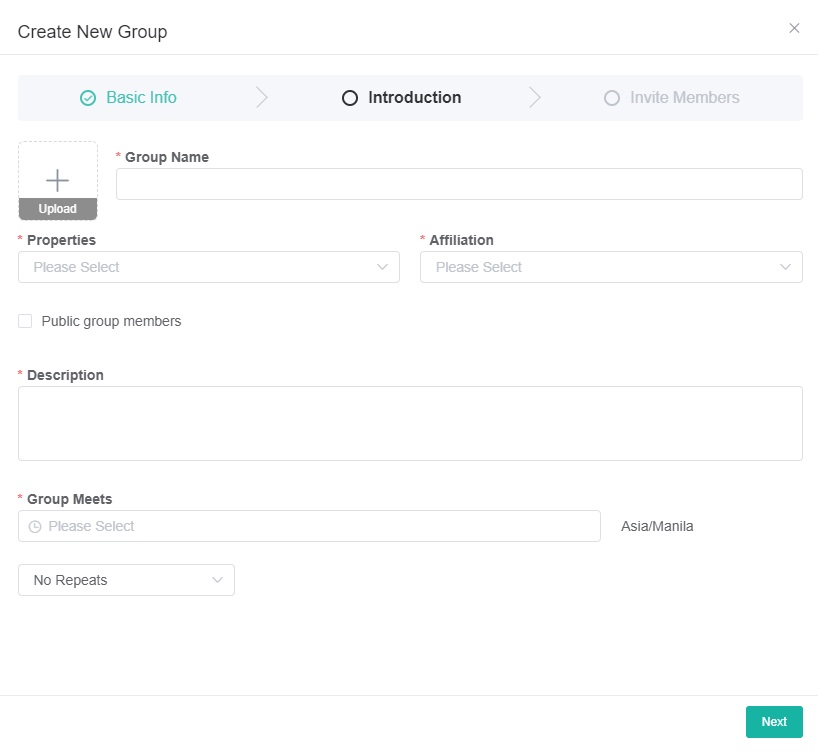Click the plus icon to upload image
This screenshot has height=756, width=818.
click(58, 180)
